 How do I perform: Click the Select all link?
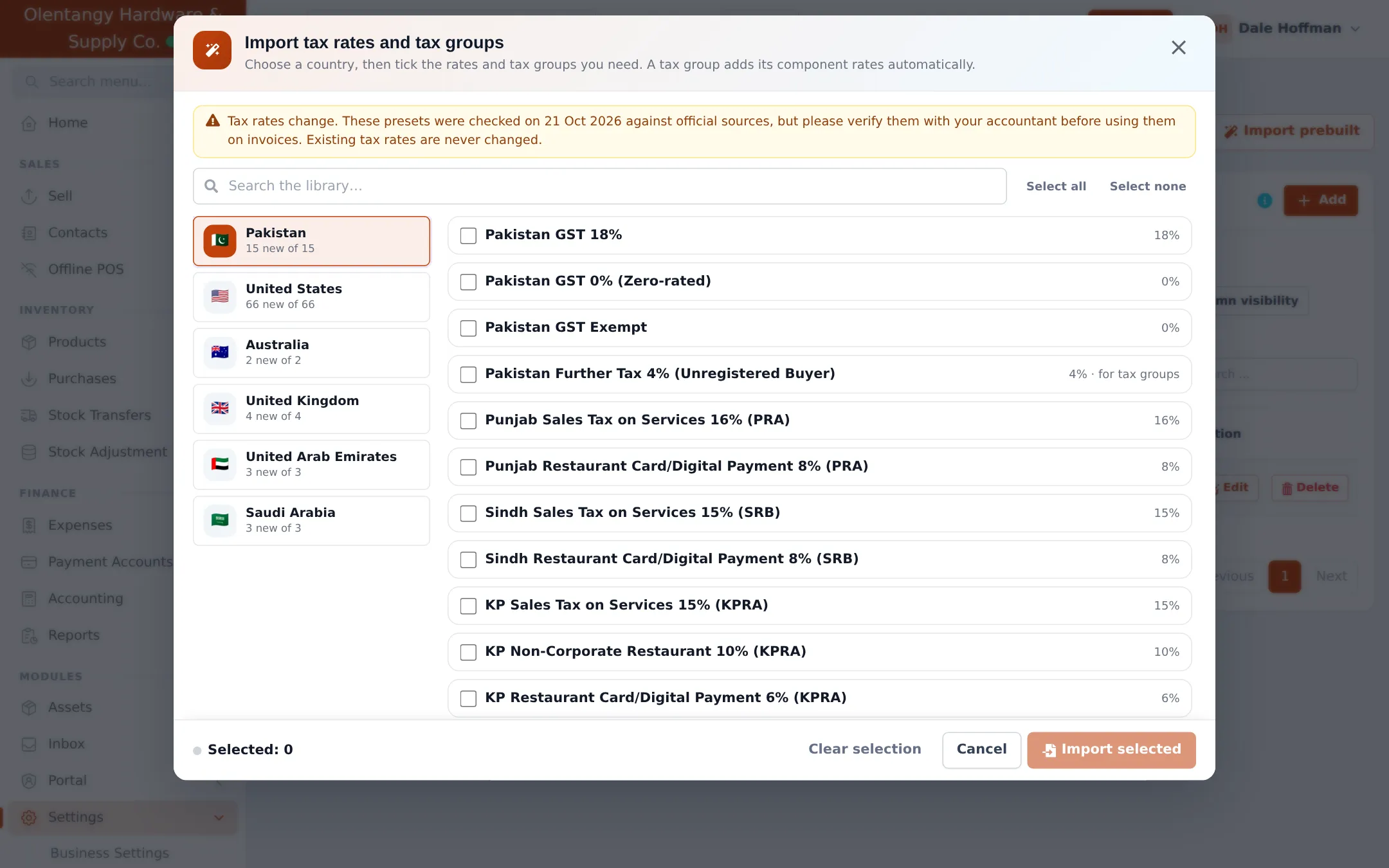1056,186
